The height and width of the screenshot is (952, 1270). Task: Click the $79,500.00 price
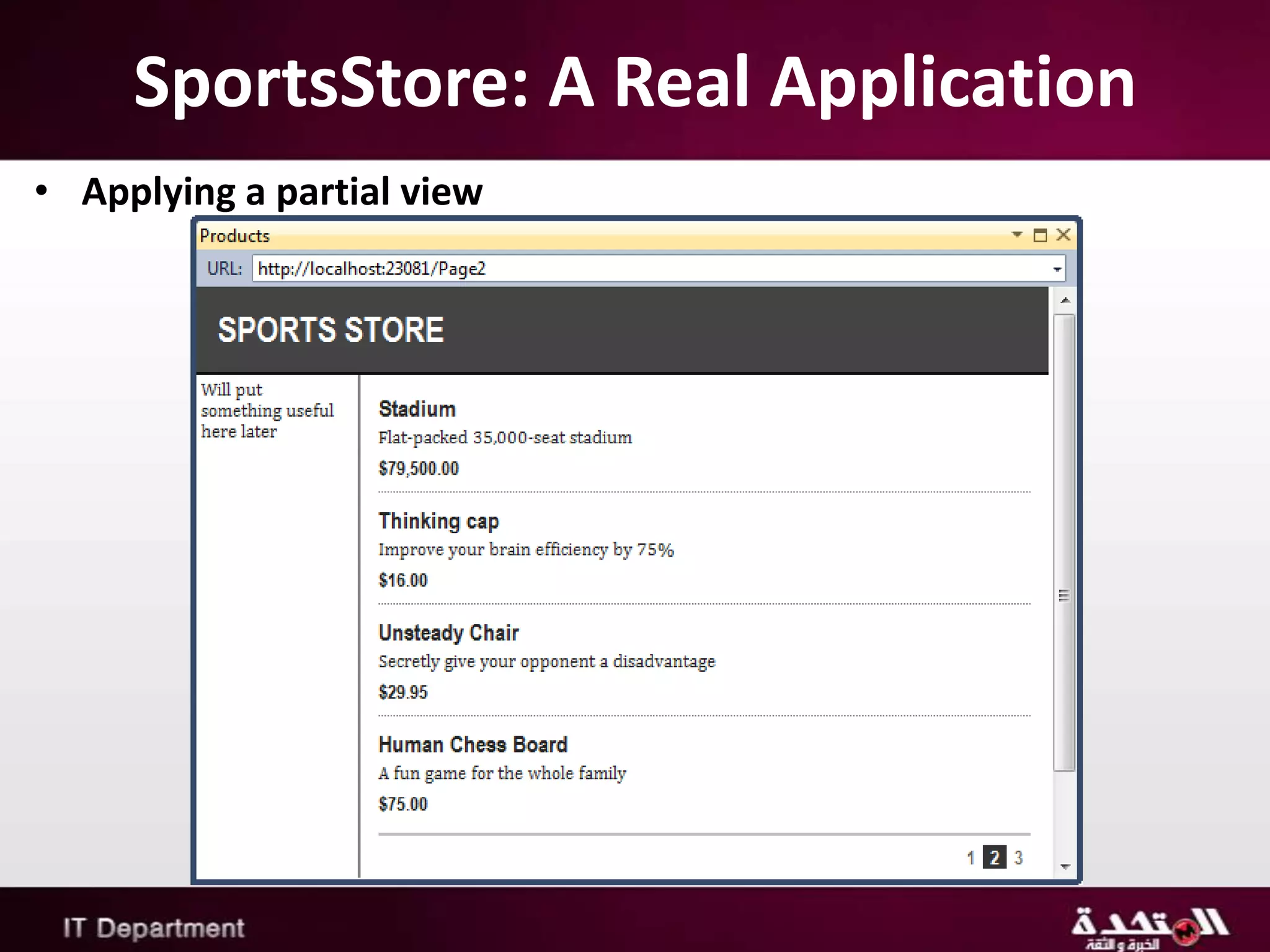[419, 468]
